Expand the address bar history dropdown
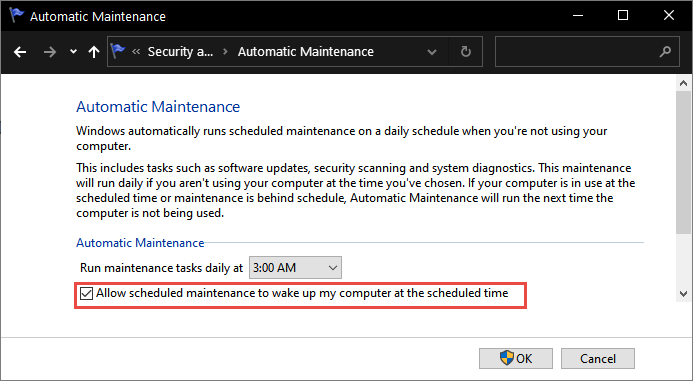The height and width of the screenshot is (381, 693). click(x=432, y=52)
